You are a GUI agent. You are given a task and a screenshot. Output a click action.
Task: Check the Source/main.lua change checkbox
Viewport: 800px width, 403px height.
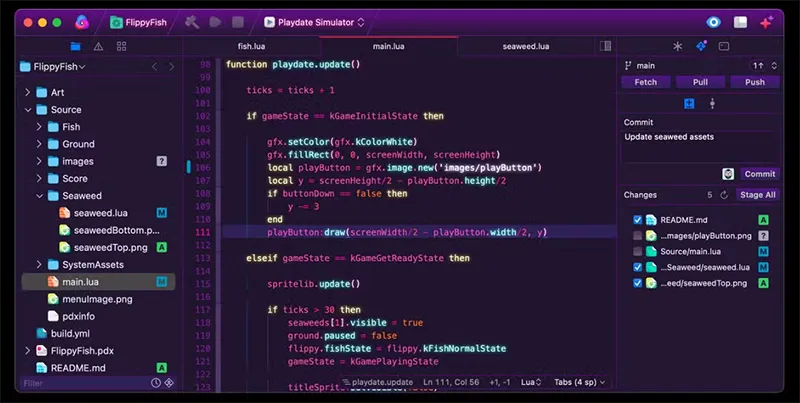point(637,251)
